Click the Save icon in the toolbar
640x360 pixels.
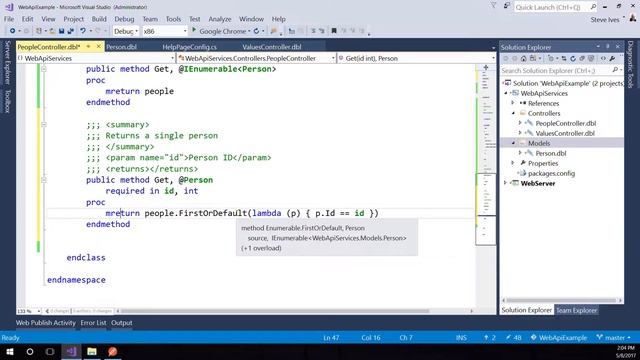(x=61, y=31)
